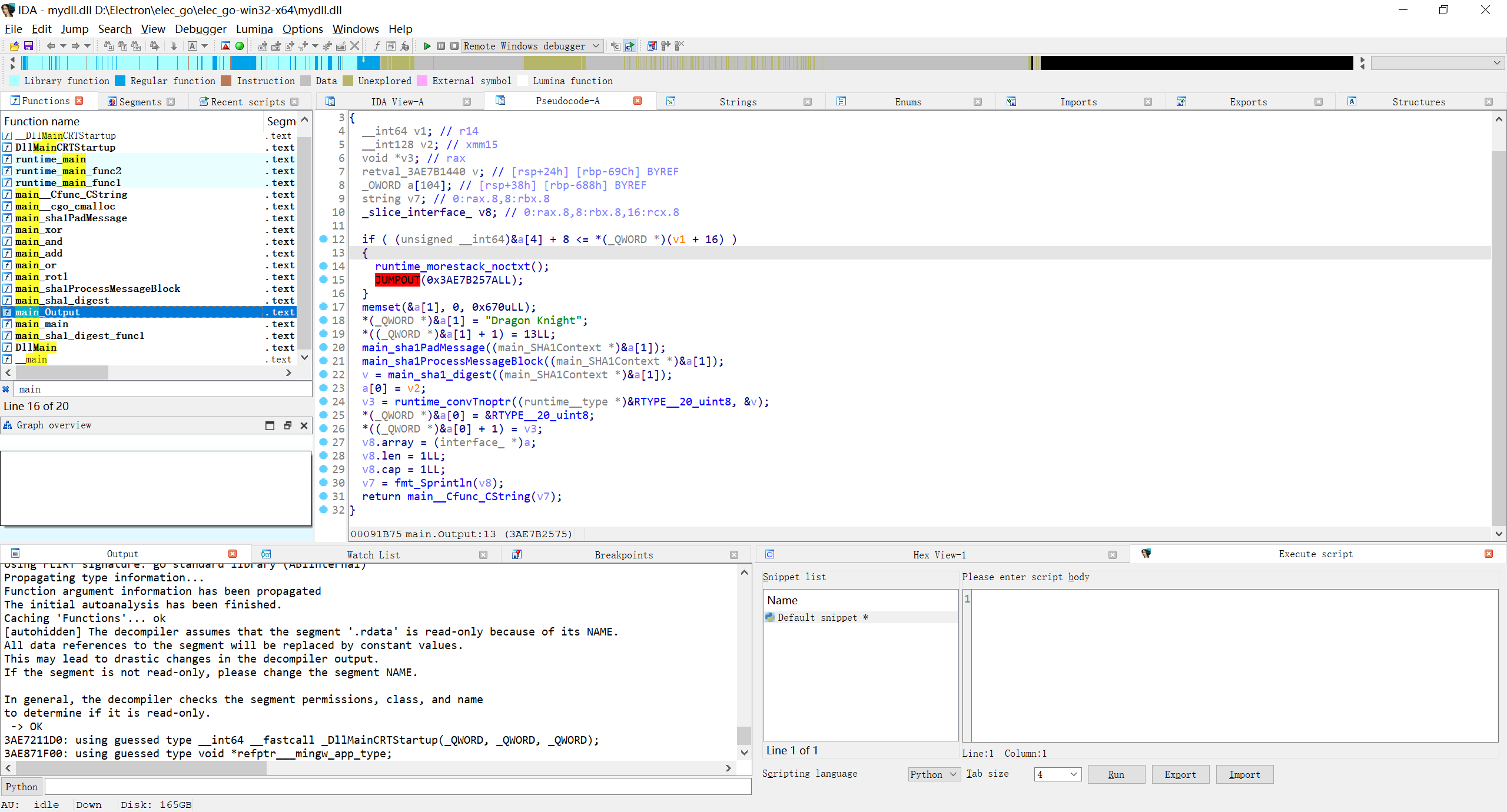
Task: Click the up arrow beside Segm header
Action: 304,119
